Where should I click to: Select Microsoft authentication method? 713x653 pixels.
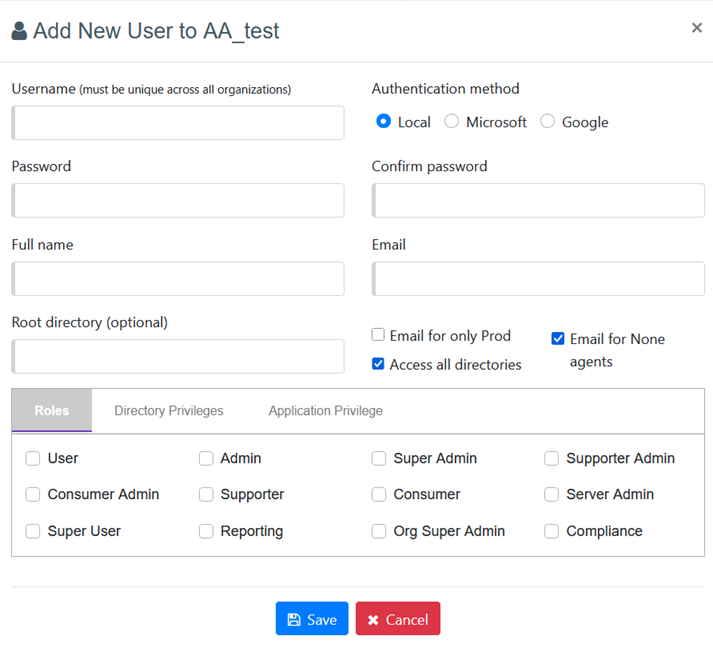click(452, 122)
